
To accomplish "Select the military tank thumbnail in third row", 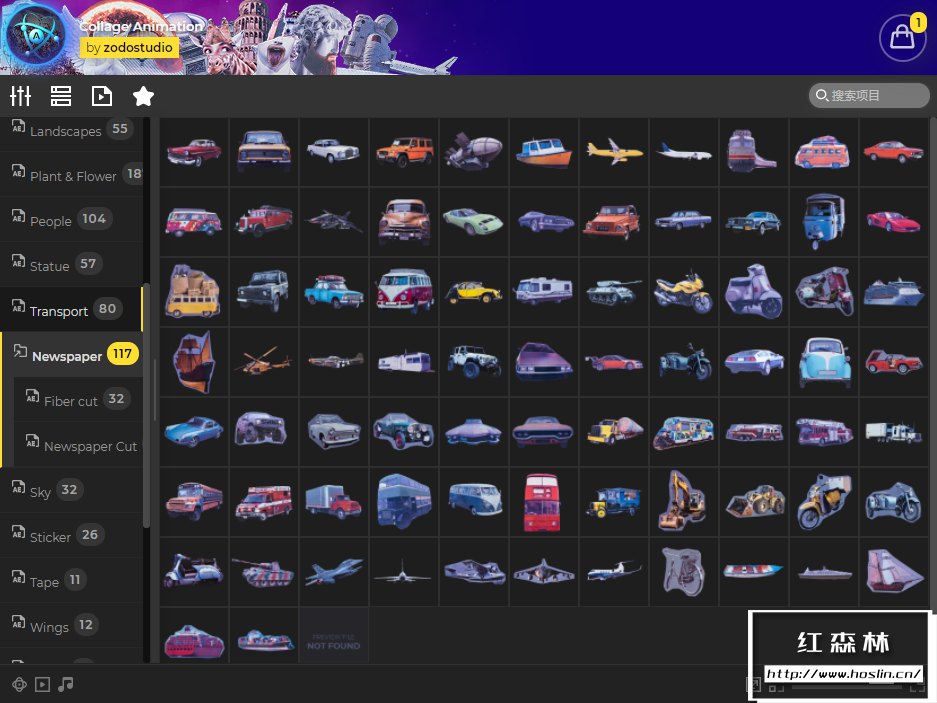I will coord(614,292).
